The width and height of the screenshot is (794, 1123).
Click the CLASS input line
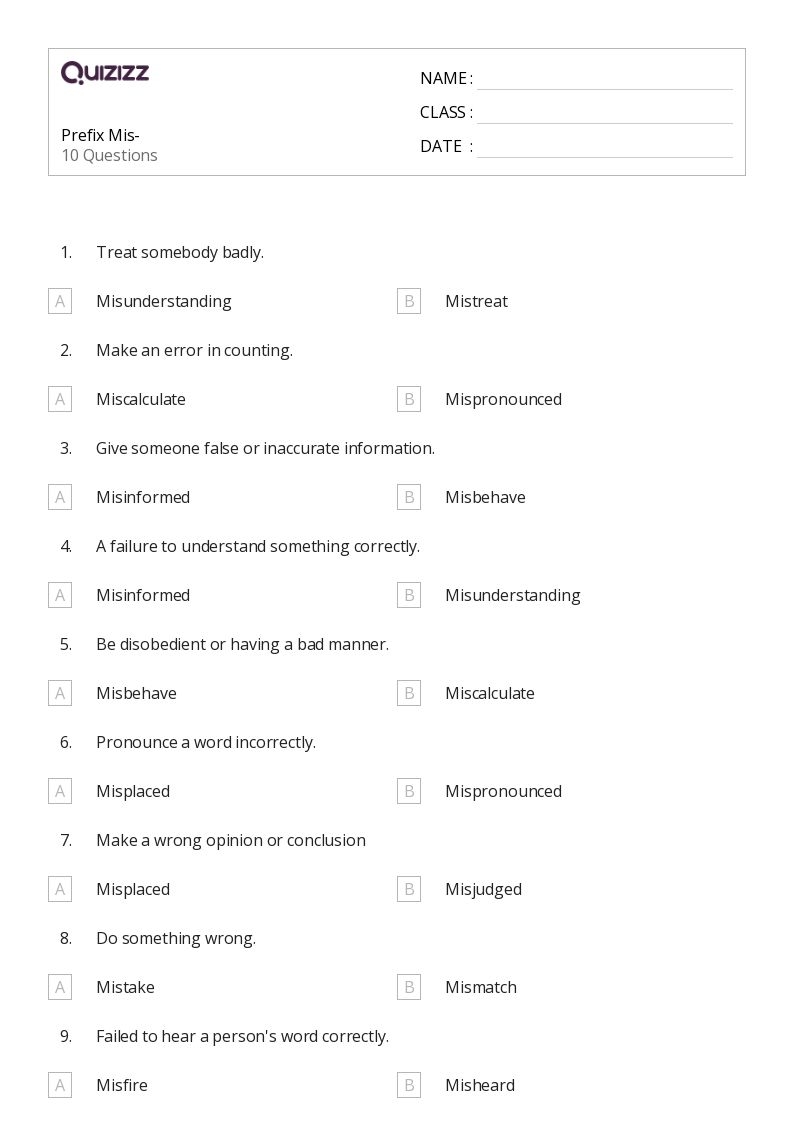point(604,113)
